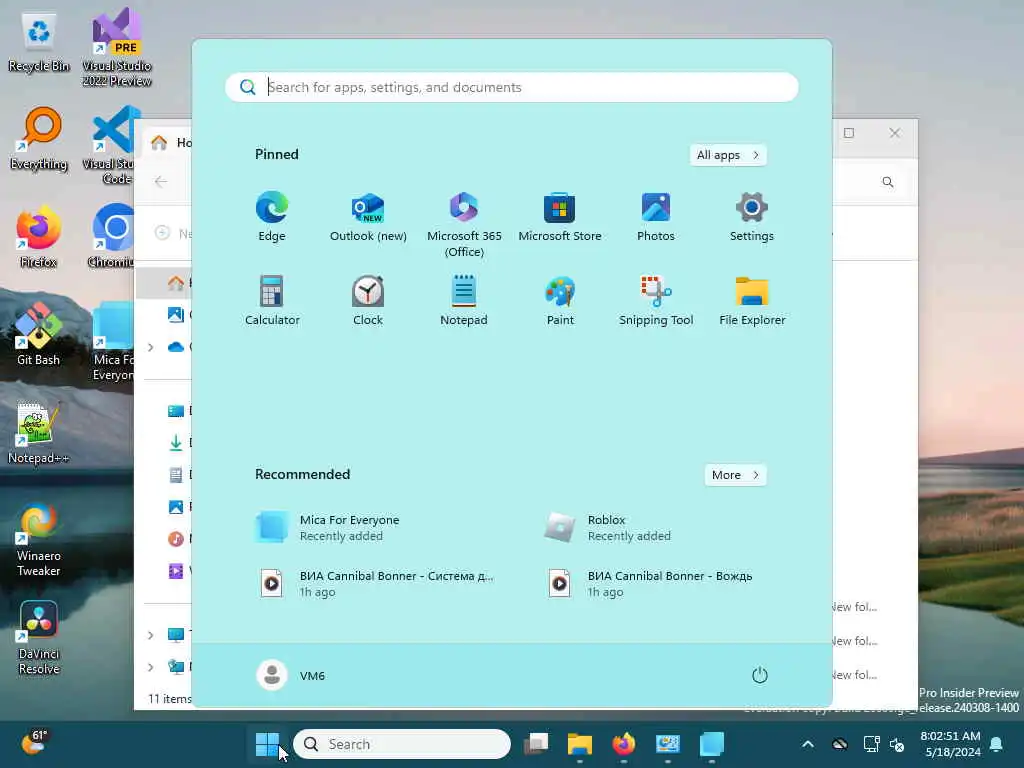This screenshot has height=768, width=1024.
Task: Select Everything desktop shortcut
Action: pos(39,139)
